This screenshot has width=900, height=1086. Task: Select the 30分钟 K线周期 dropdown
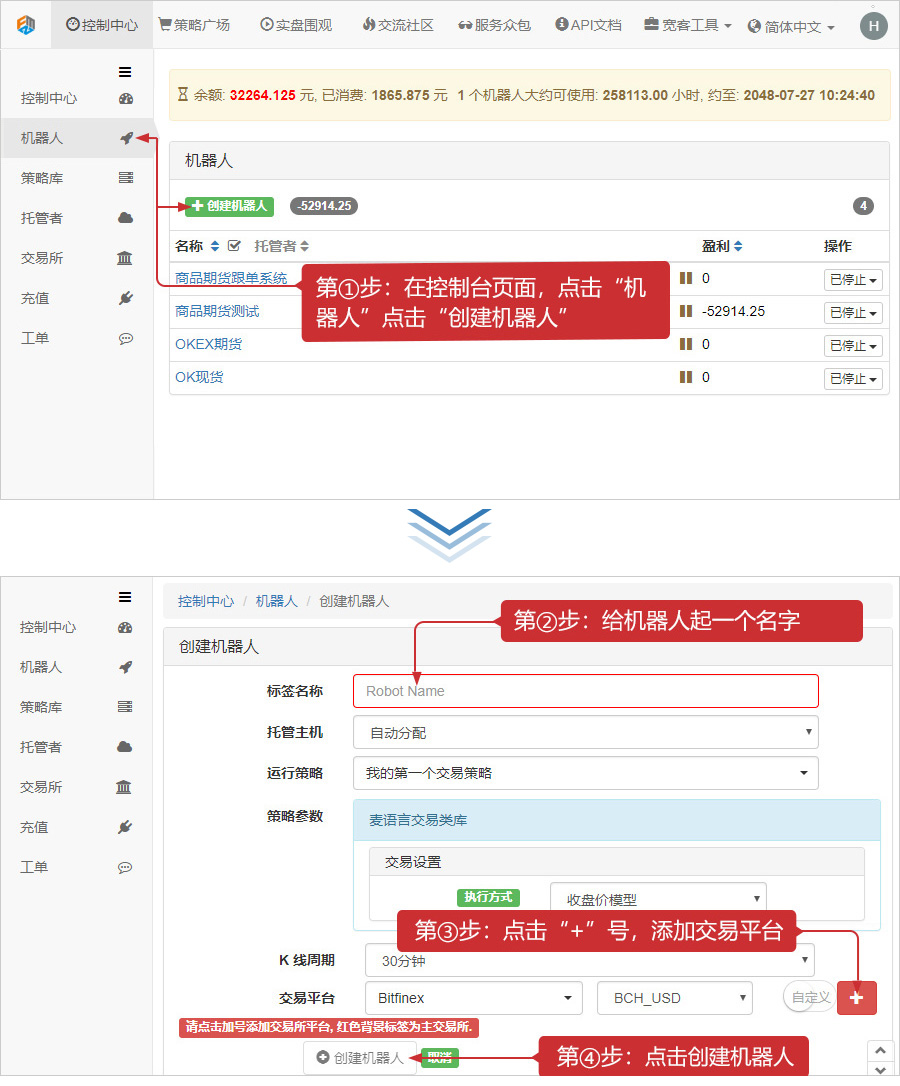pos(590,960)
